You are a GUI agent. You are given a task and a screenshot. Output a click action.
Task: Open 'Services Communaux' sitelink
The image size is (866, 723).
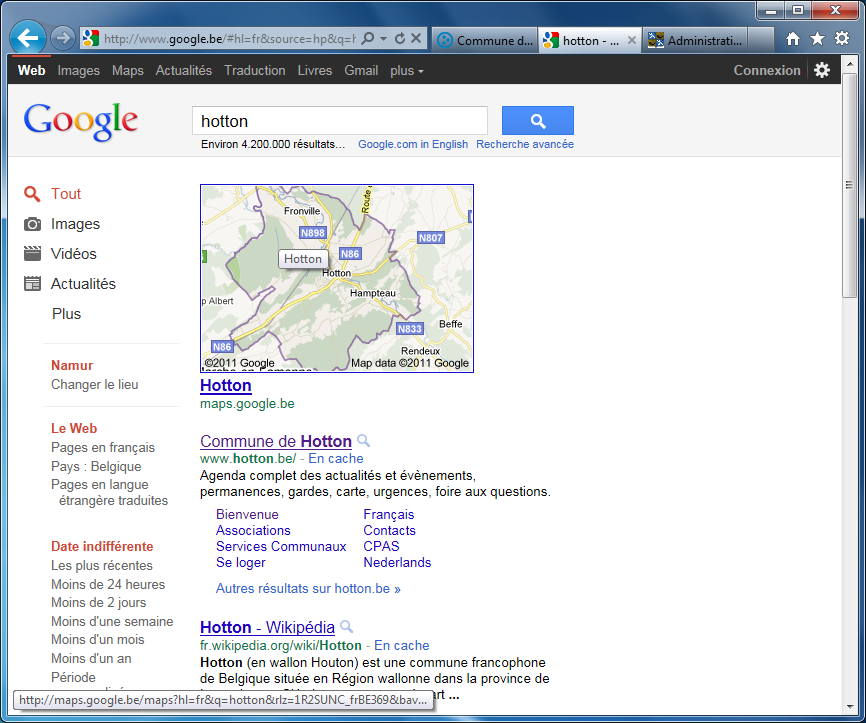click(281, 546)
